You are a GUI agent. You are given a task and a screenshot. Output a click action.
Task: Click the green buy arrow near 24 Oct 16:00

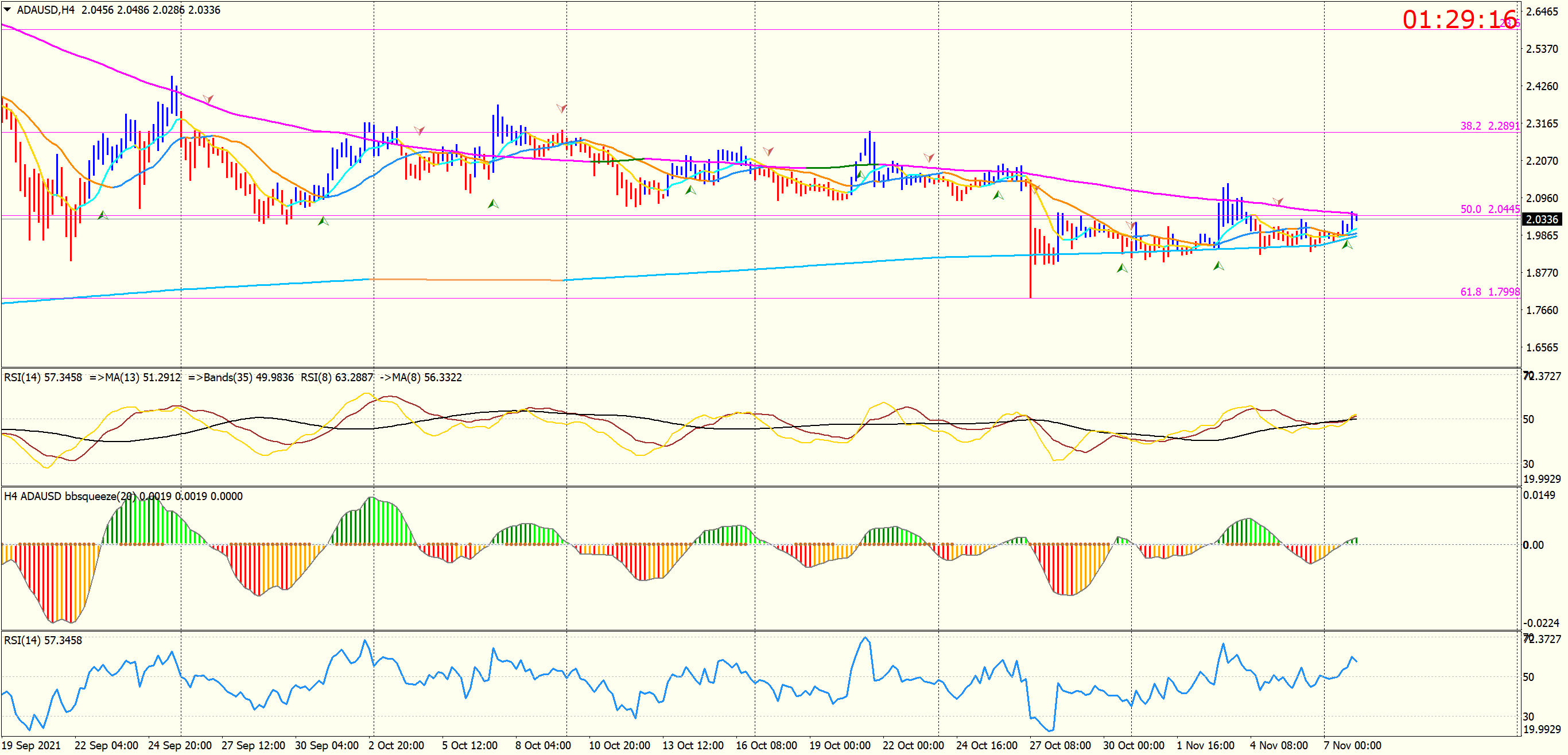click(x=998, y=195)
